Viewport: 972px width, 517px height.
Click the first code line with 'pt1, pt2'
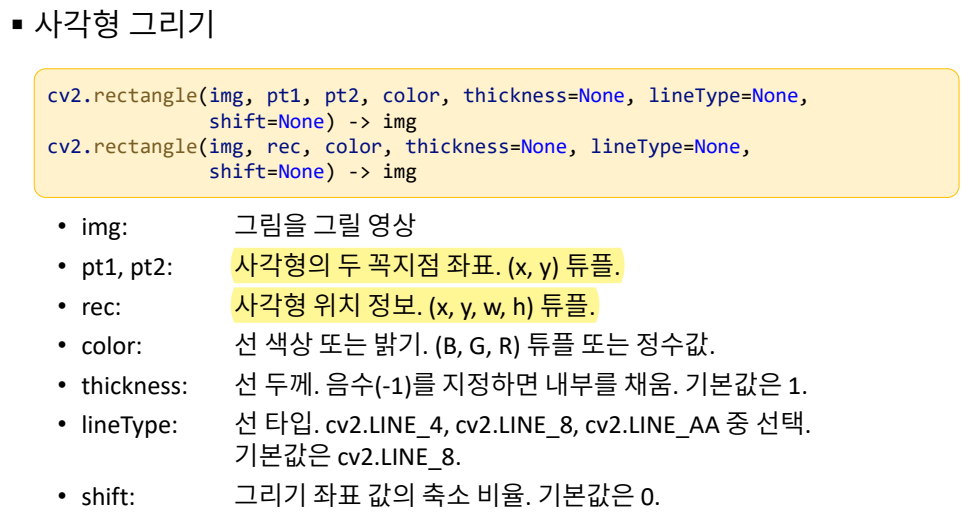point(428,96)
